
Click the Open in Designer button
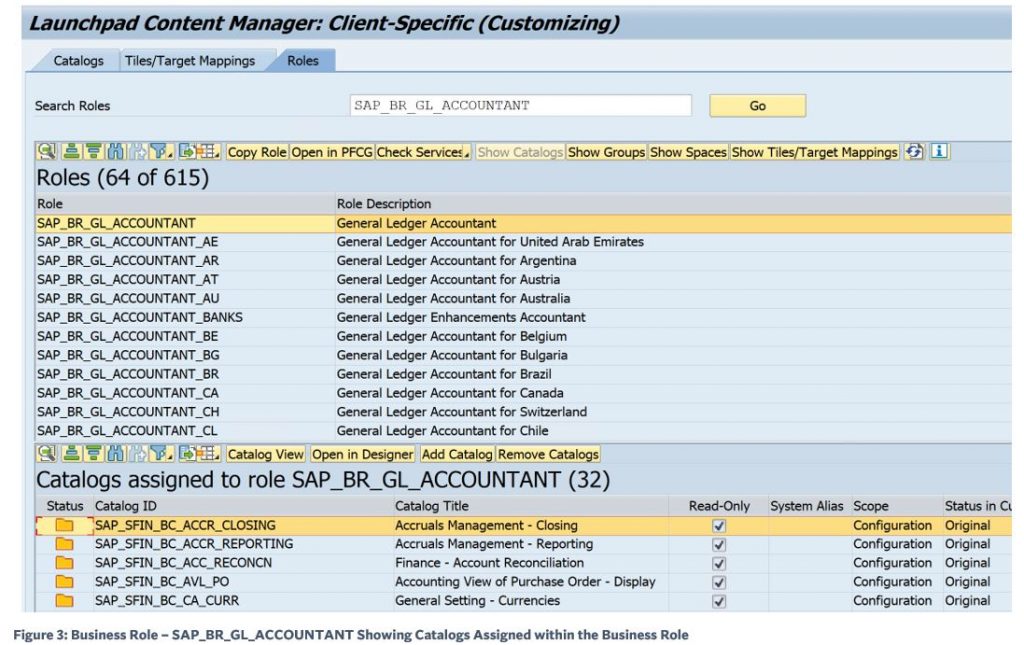[362, 454]
